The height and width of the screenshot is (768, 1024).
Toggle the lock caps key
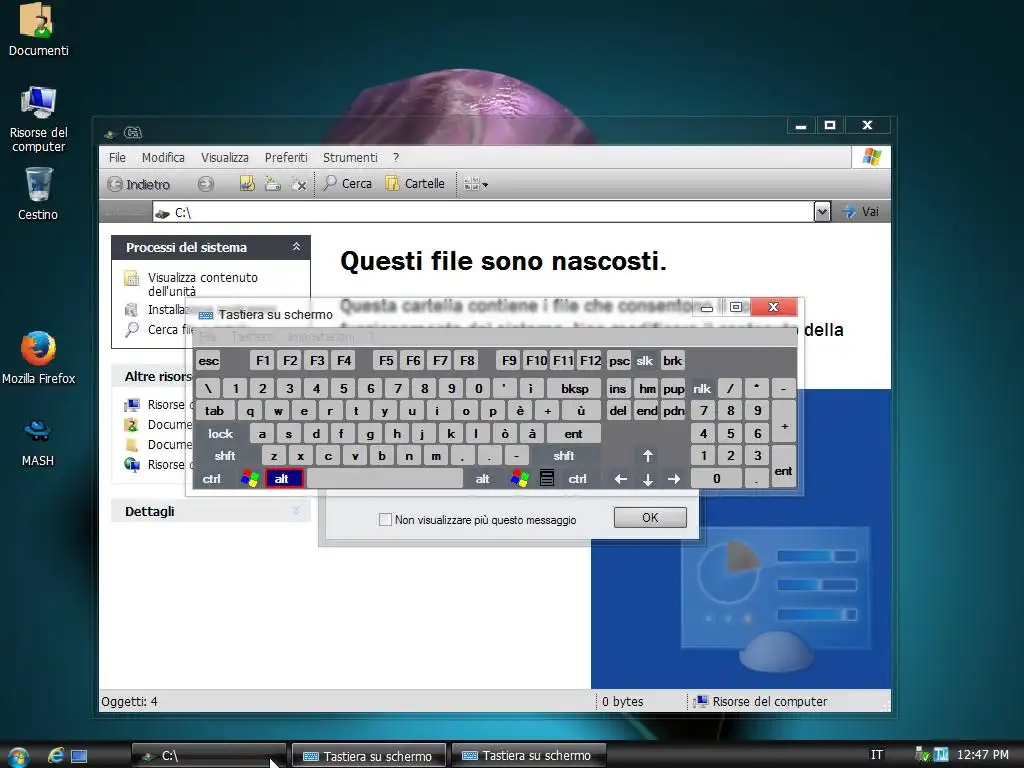coord(220,434)
